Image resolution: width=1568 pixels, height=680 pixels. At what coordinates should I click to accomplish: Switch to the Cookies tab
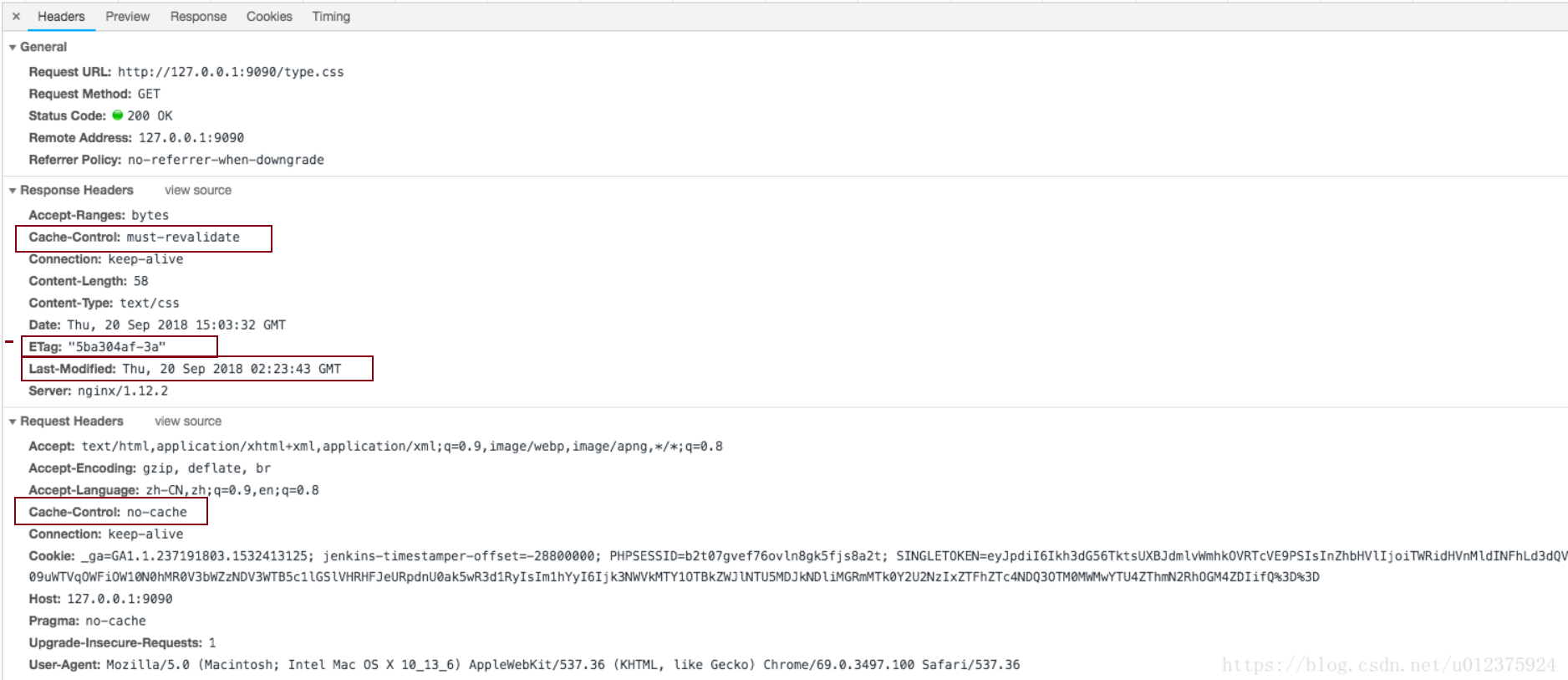(269, 17)
